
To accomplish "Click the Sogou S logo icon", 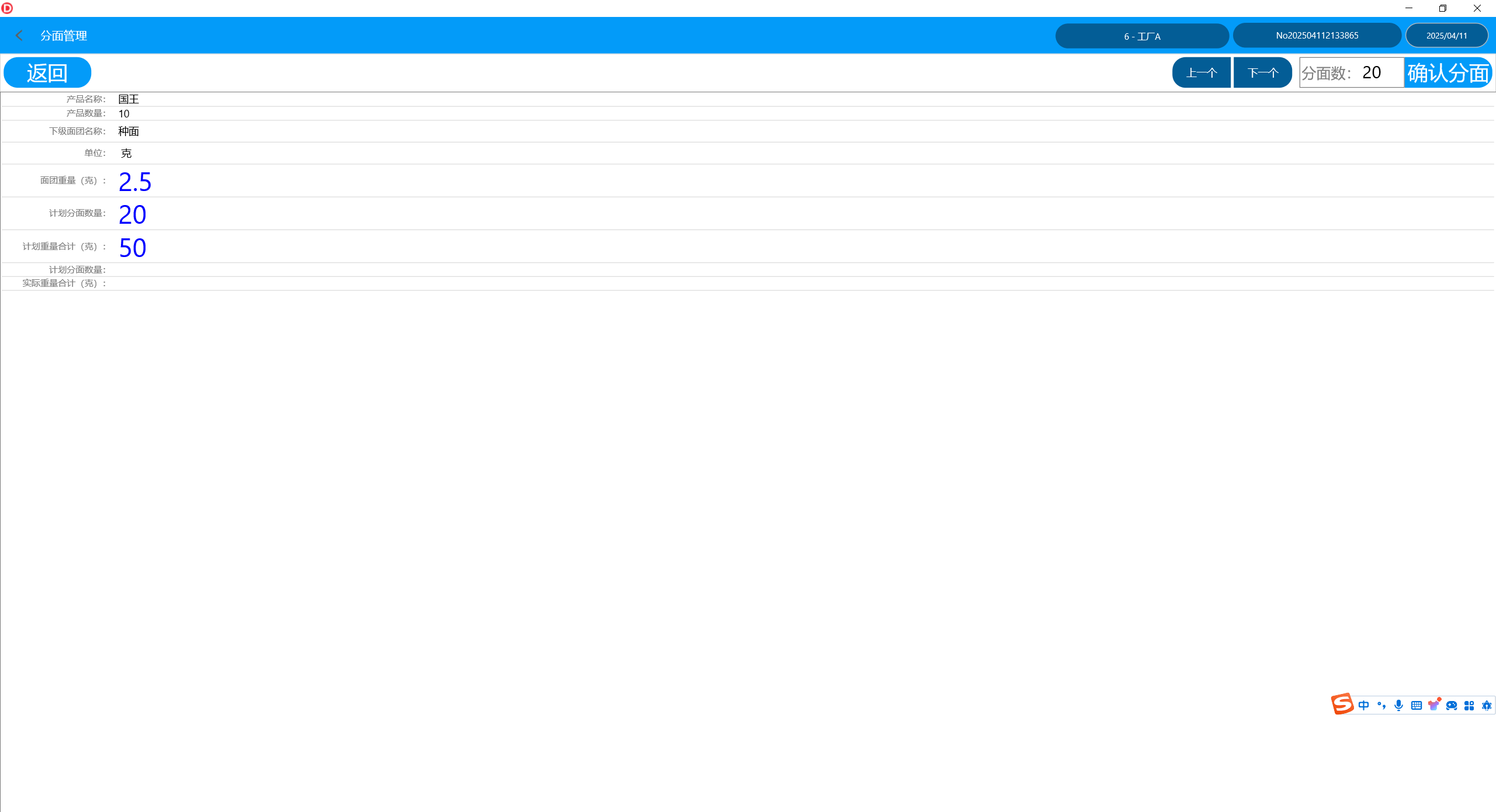I will click(x=1342, y=704).
